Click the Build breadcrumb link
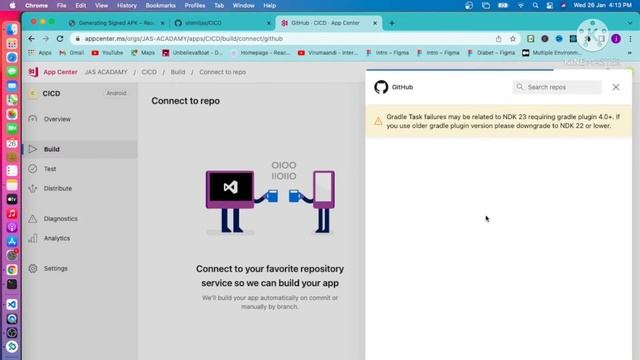Image resolution: width=640 pixels, height=360 pixels. point(178,72)
